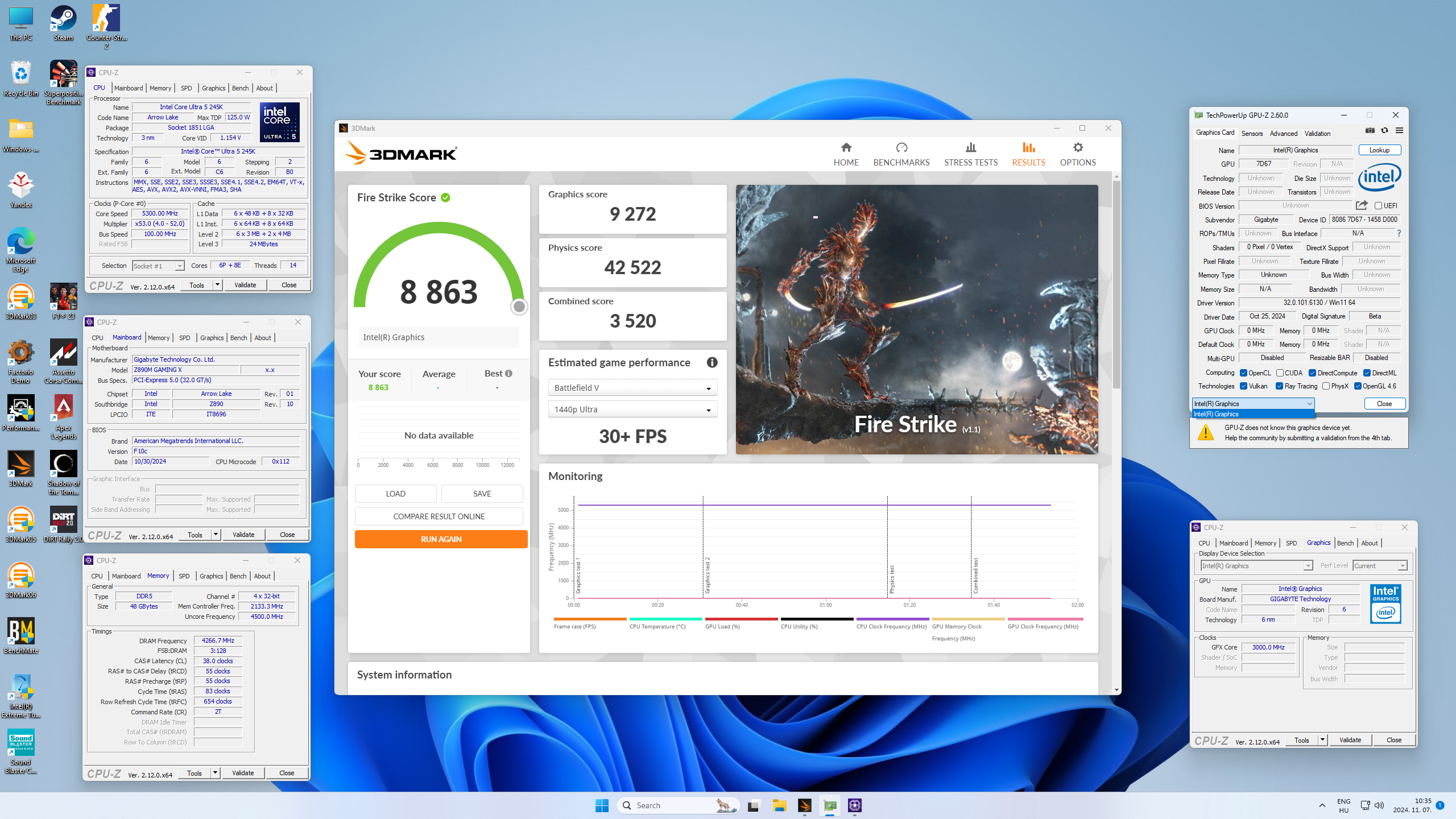Image resolution: width=1456 pixels, height=819 pixels.
Task: Open SPD tab in CPU-Z Mainboard window
Action: coord(184,338)
